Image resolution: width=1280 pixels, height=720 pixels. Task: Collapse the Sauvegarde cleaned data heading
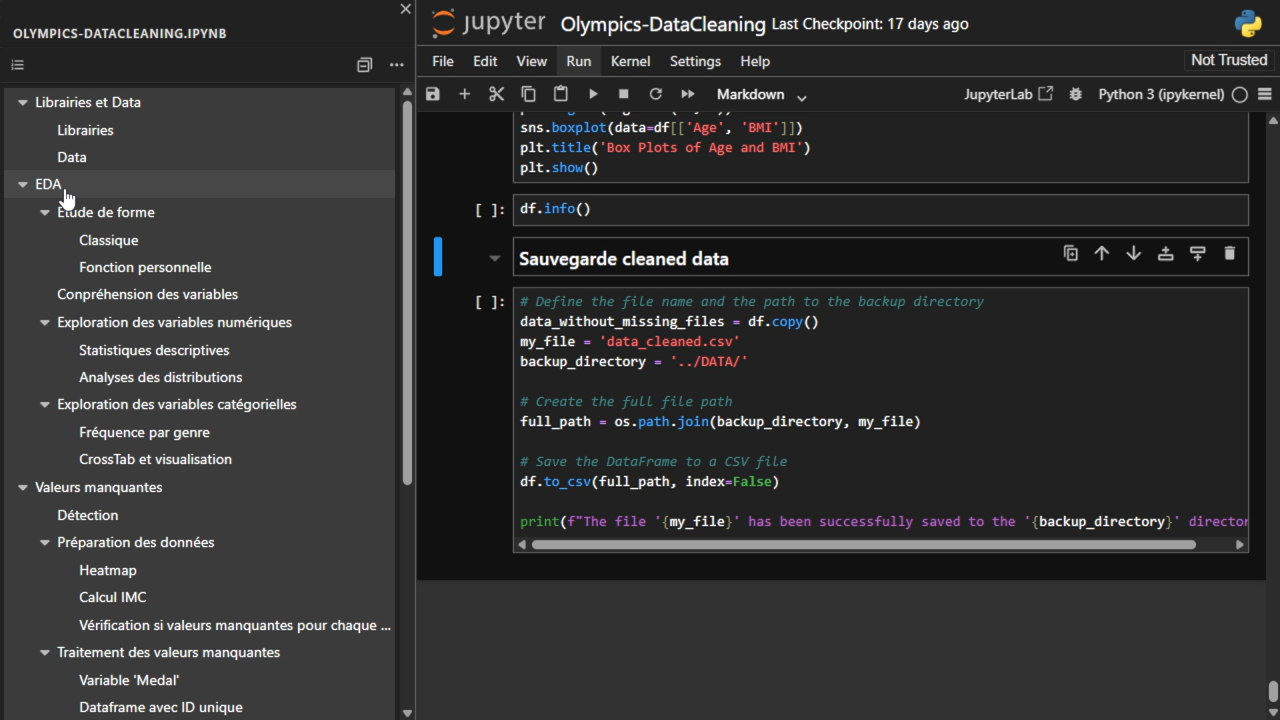point(494,258)
